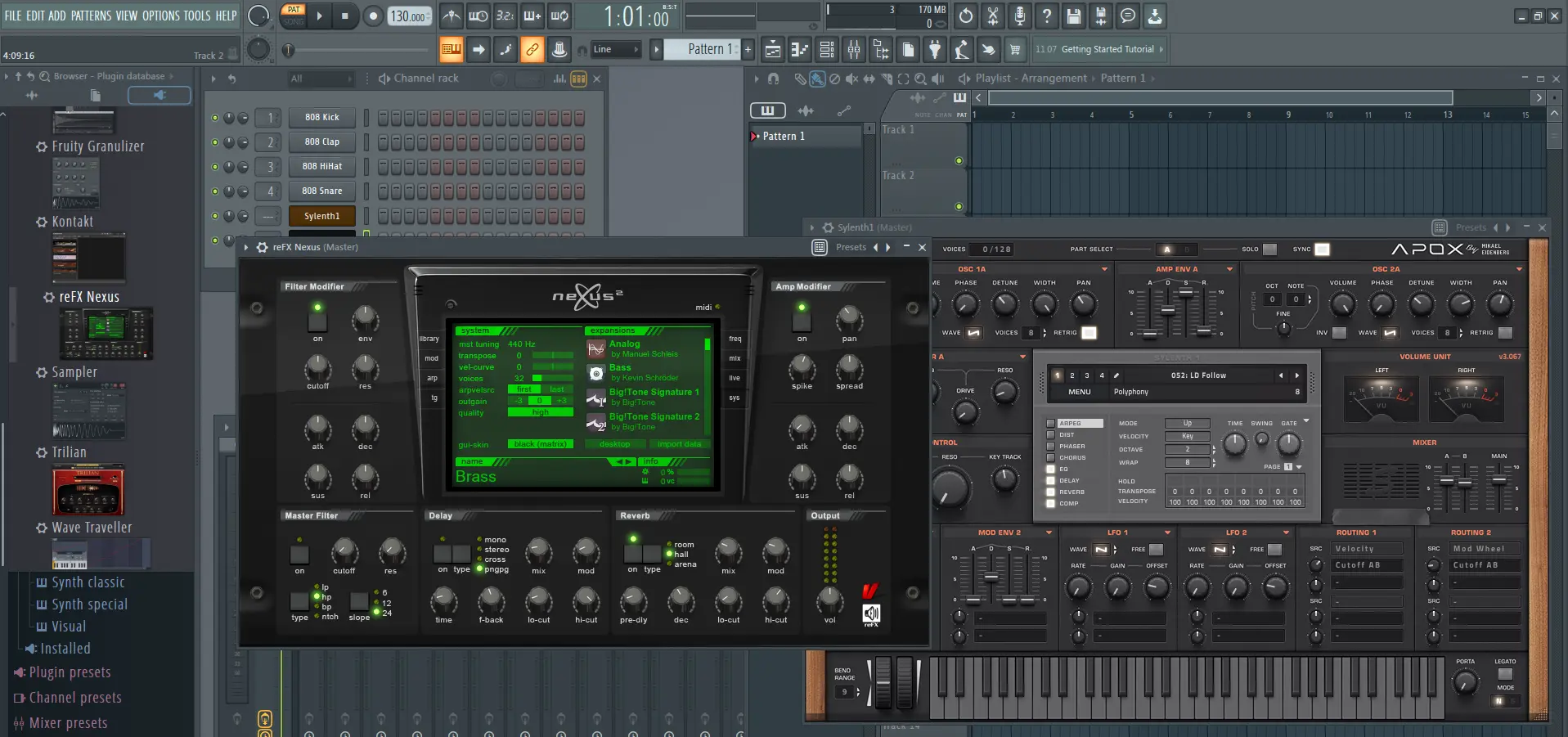
Task: Click the add pattern plus button
Action: [x=748, y=50]
